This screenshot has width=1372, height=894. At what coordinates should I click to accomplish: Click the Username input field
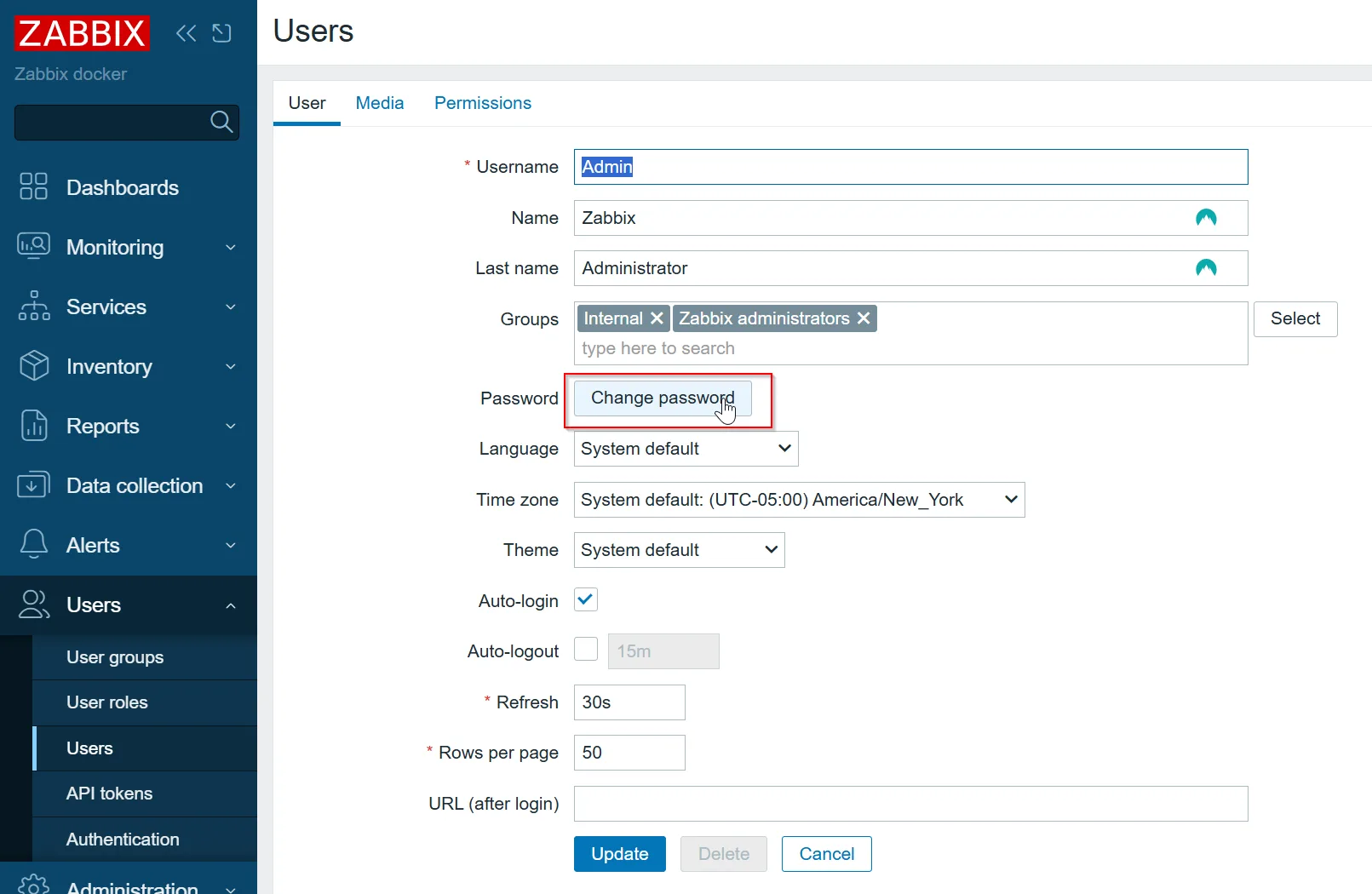[911, 167]
